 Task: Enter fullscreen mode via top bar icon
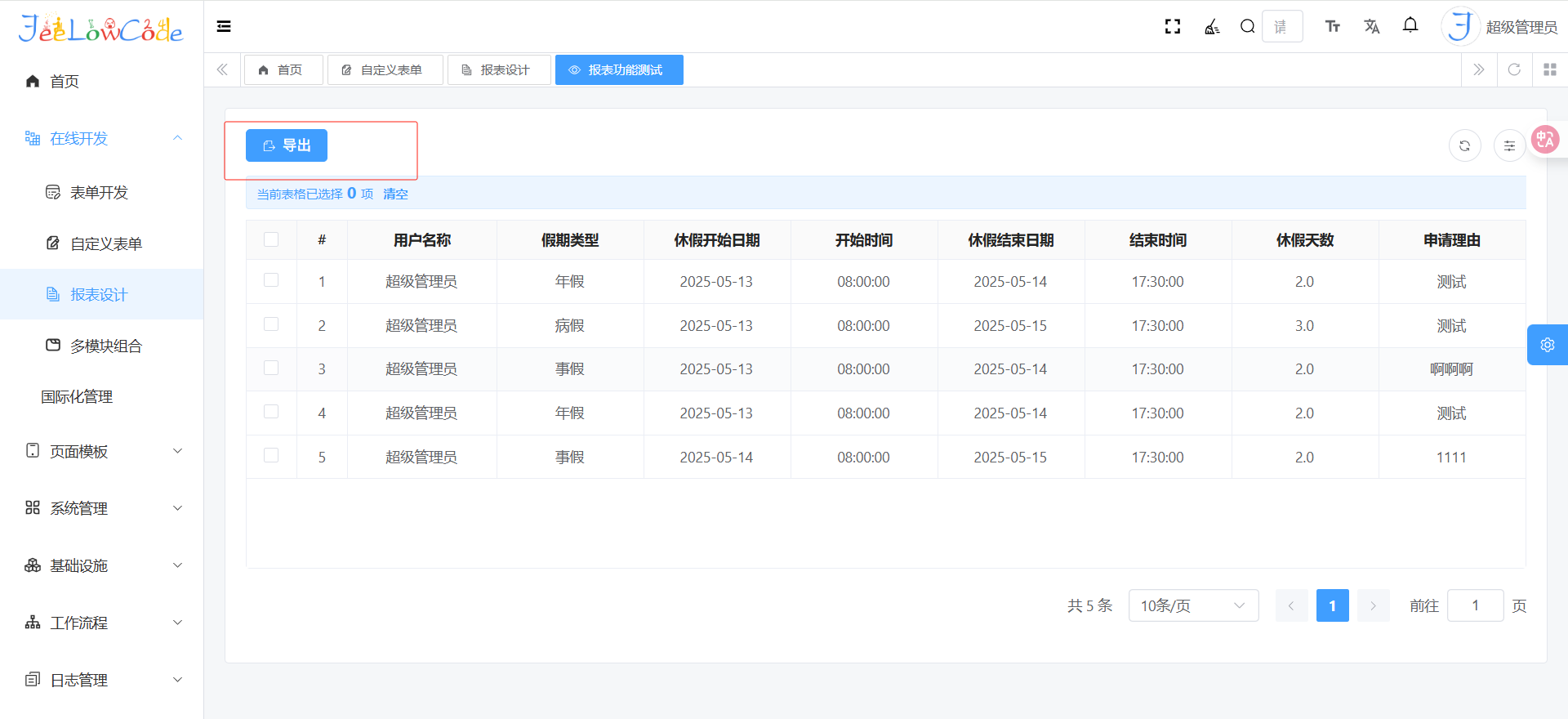[1173, 26]
